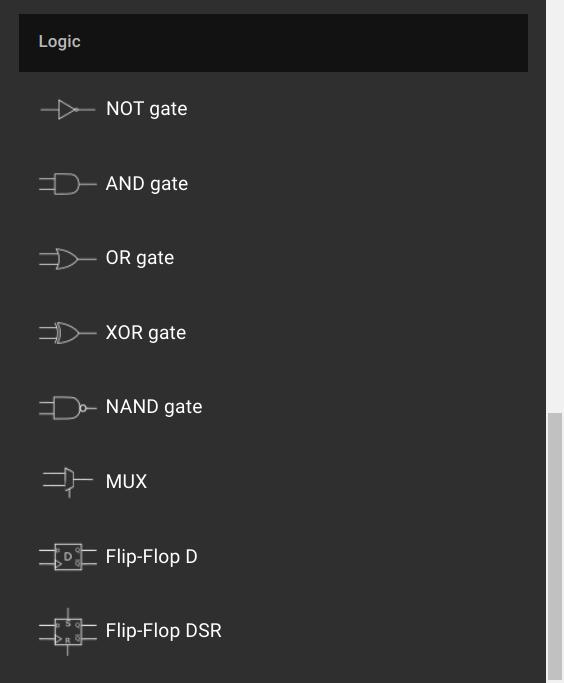Choose the OR gate symbol icon
Viewport: 564px width, 683px height.
coord(68,259)
